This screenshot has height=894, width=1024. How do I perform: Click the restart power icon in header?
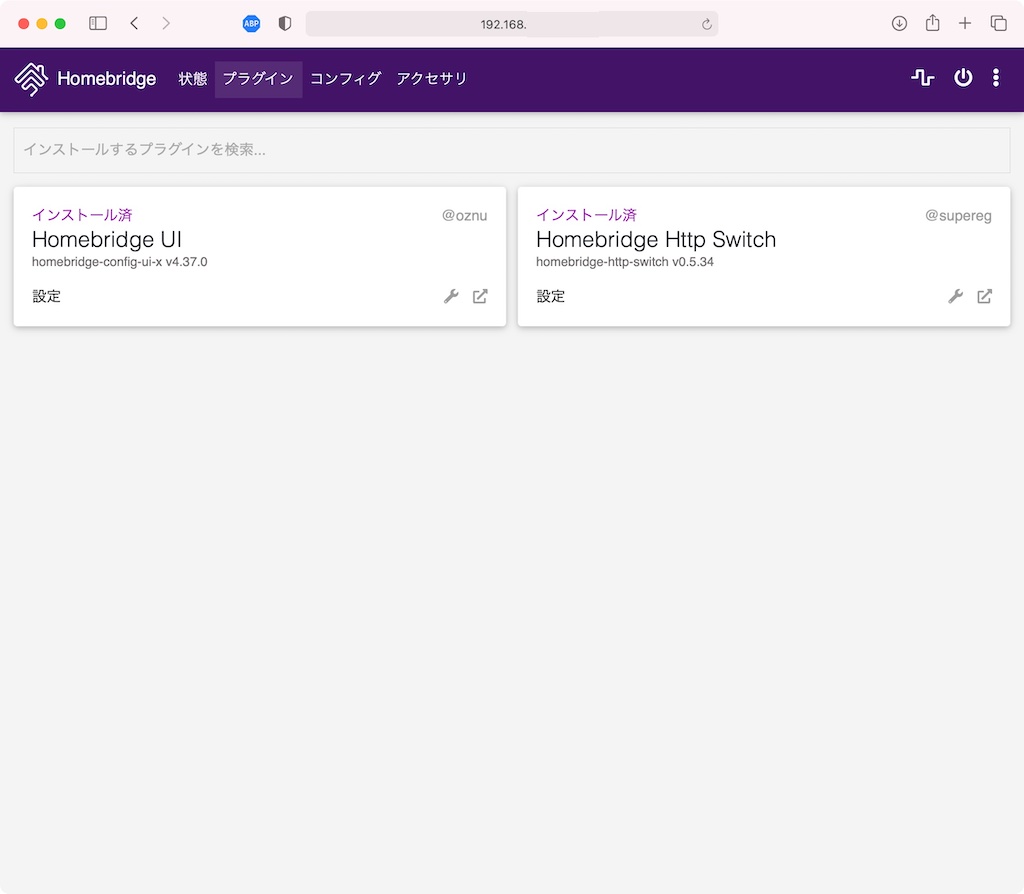pos(963,78)
